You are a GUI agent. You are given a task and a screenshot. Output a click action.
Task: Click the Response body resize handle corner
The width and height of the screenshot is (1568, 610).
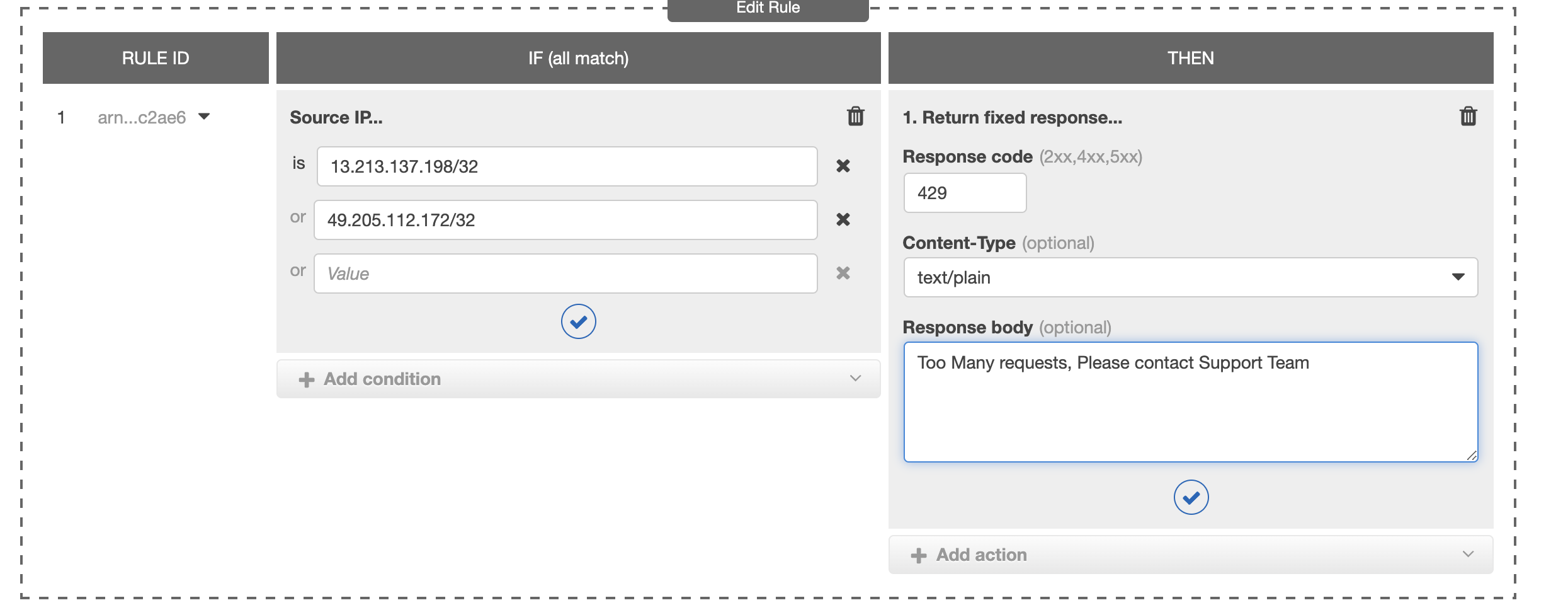pyautogui.click(x=1471, y=455)
